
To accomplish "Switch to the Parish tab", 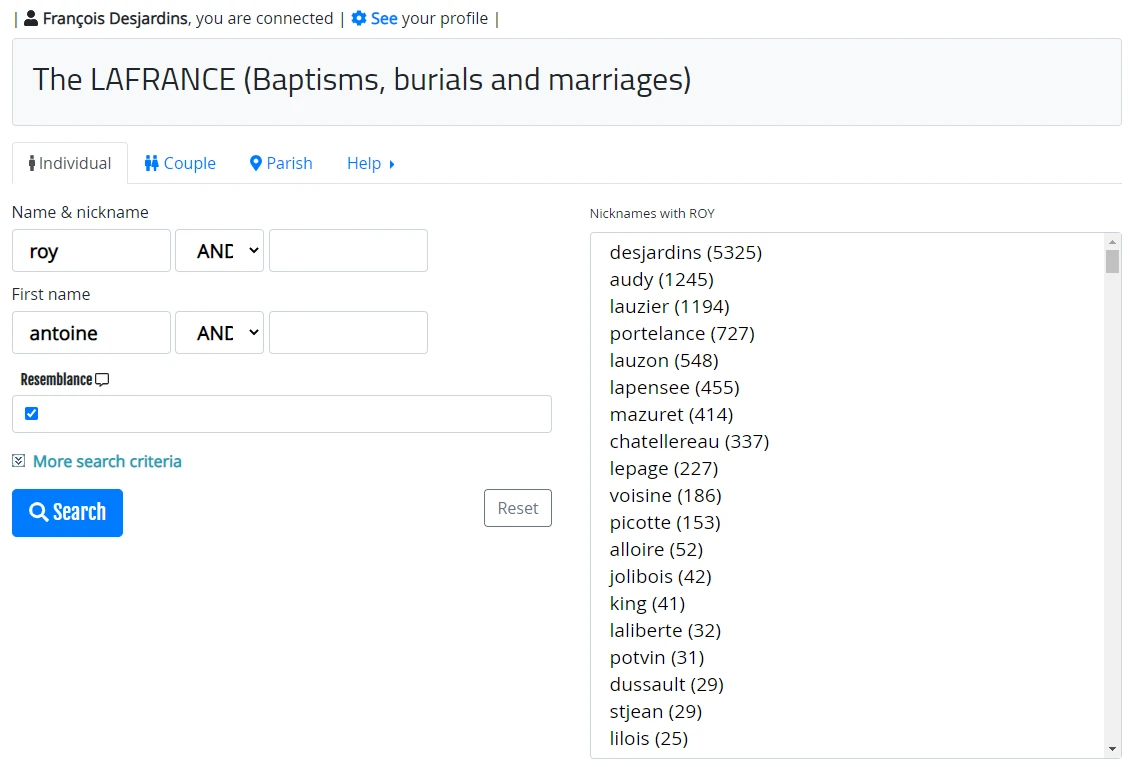I will (281, 163).
